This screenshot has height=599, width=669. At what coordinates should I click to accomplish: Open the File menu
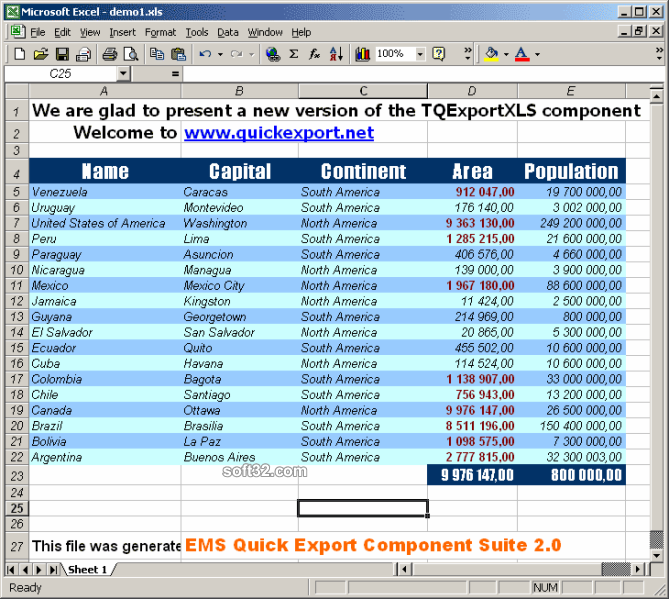pyautogui.click(x=38, y=32)
